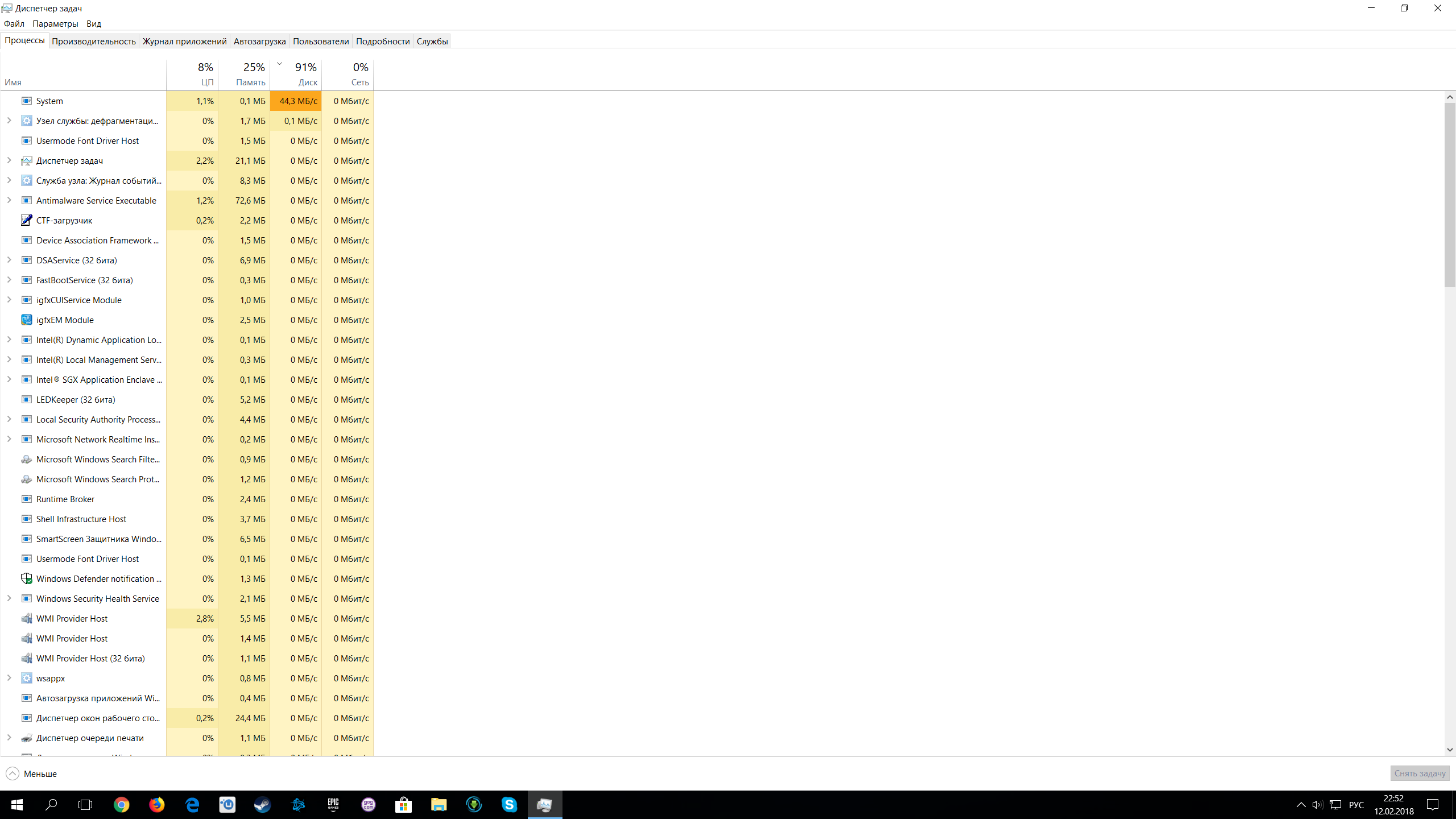This screenshot has height=819, width=1456.
Task: Open the Производительность tab
Action: [x=94, y=41]
